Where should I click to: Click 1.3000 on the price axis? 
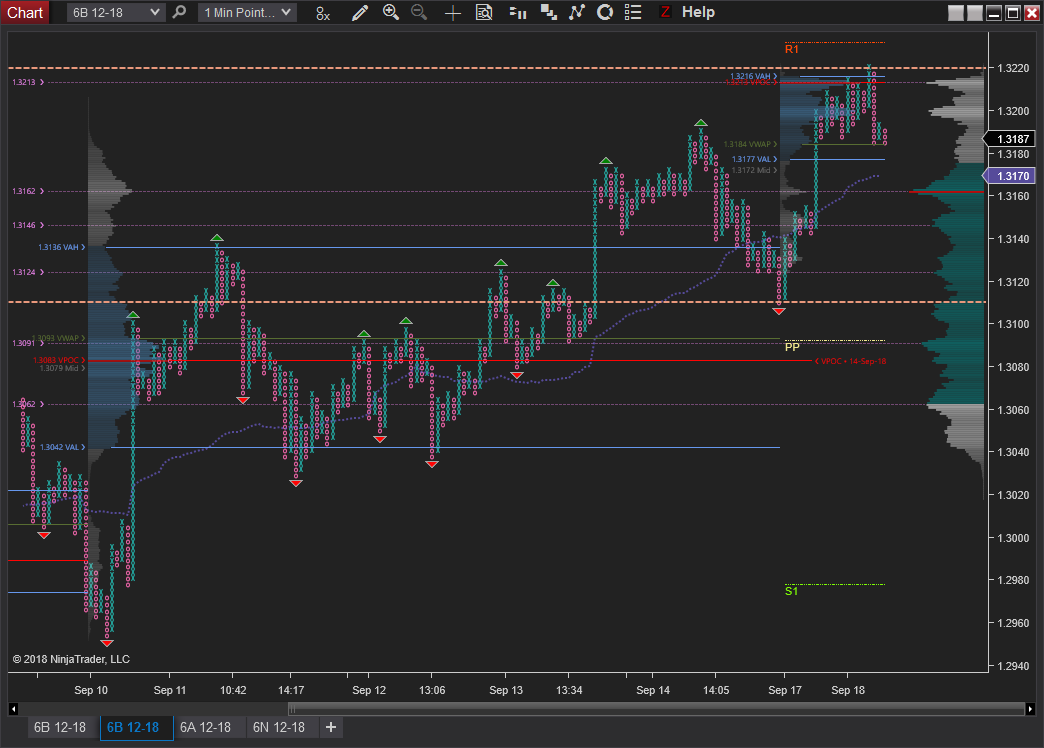(1013, 538)
